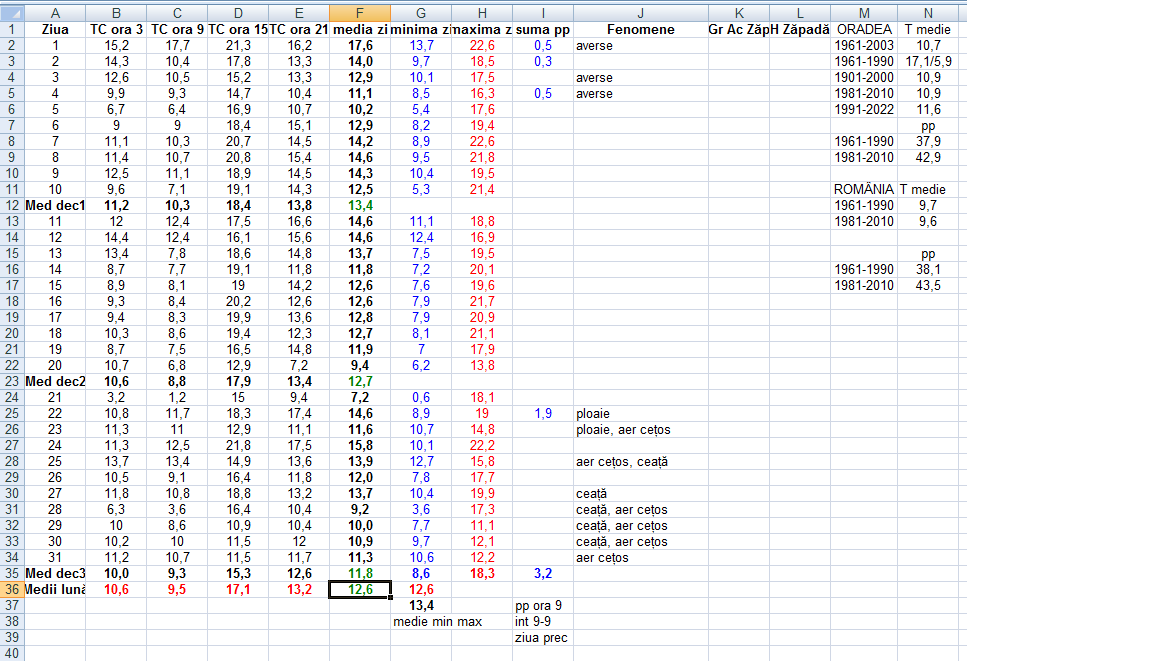Click the 'TC ora 9' header cell
This screenshot has height=661, width=1152.
pyautogui.click(x=177, y=29)
